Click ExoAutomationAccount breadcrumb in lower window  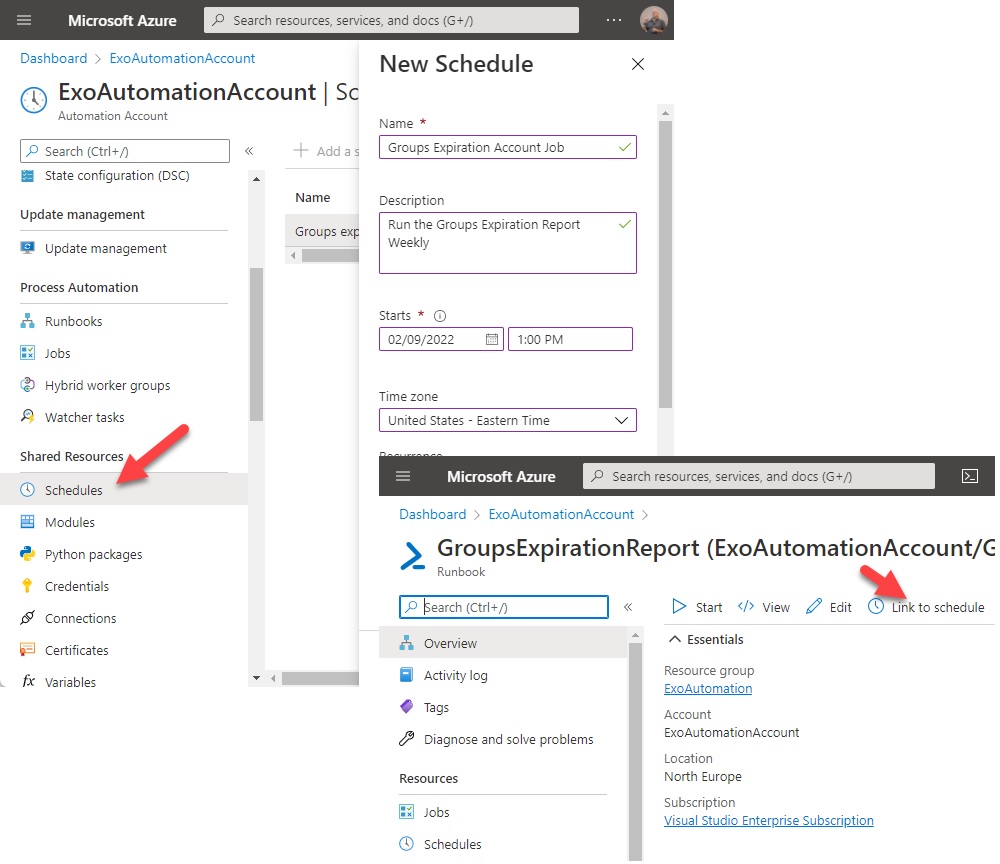pos(561,514)
